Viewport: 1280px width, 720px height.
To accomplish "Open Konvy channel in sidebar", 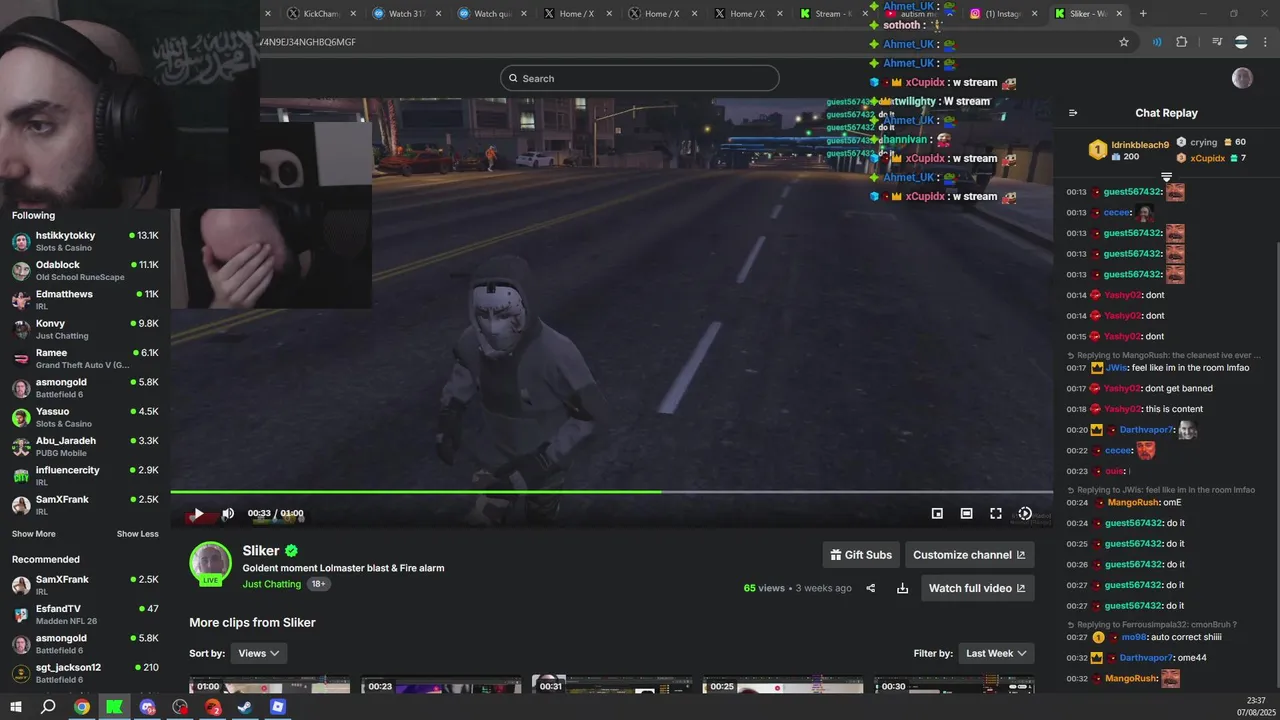I will (85, 329).
